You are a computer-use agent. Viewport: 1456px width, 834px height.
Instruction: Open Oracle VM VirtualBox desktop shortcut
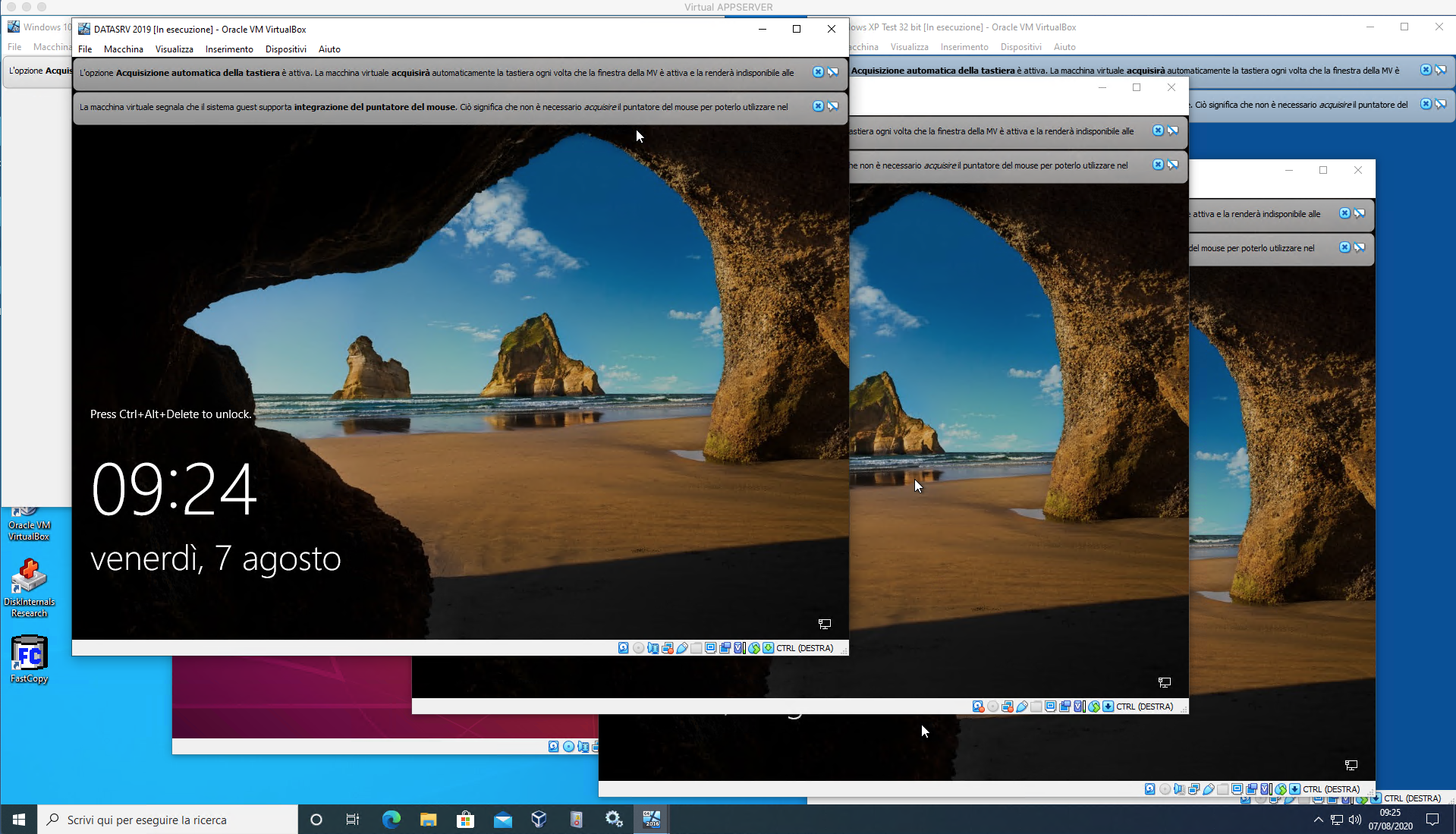29,524
